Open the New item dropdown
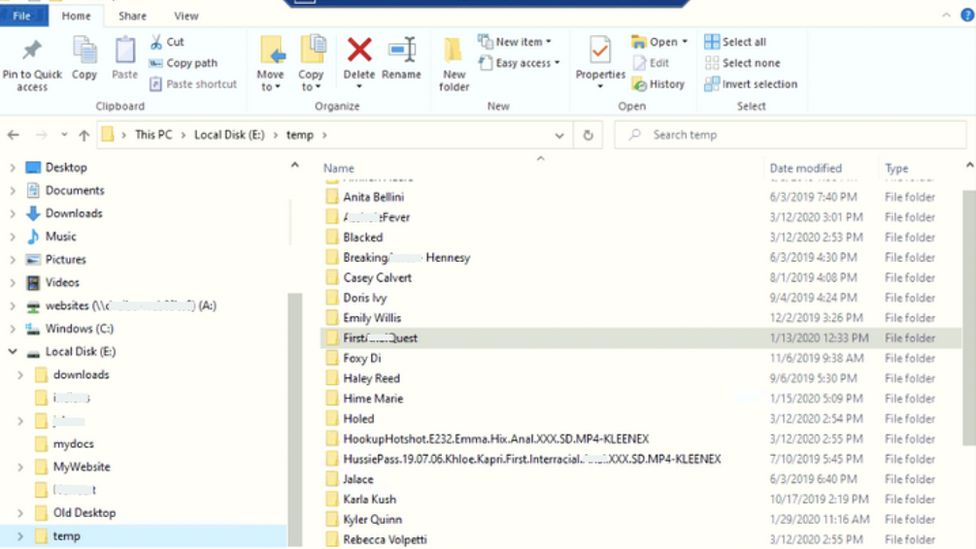The height and width of the screenshot is (549, 976). pos(515,42)
